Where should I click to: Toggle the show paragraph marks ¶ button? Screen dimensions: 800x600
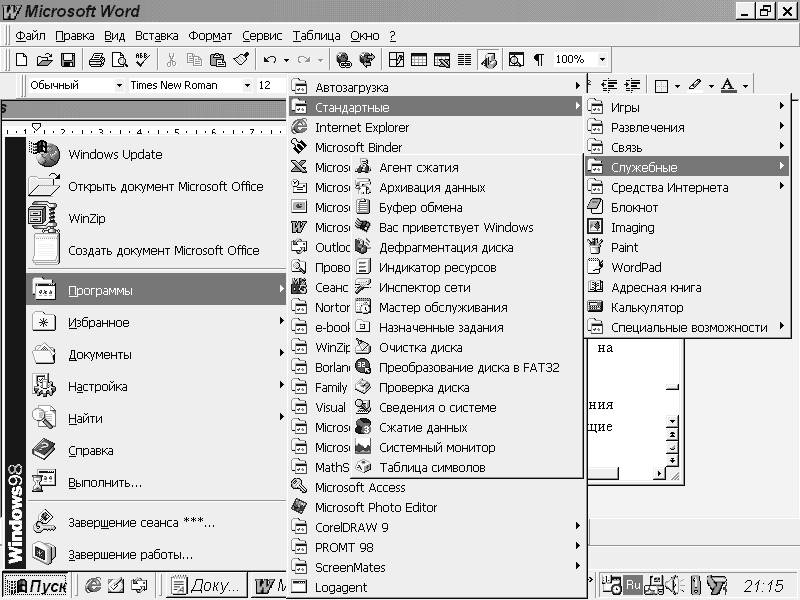[539, 60]
